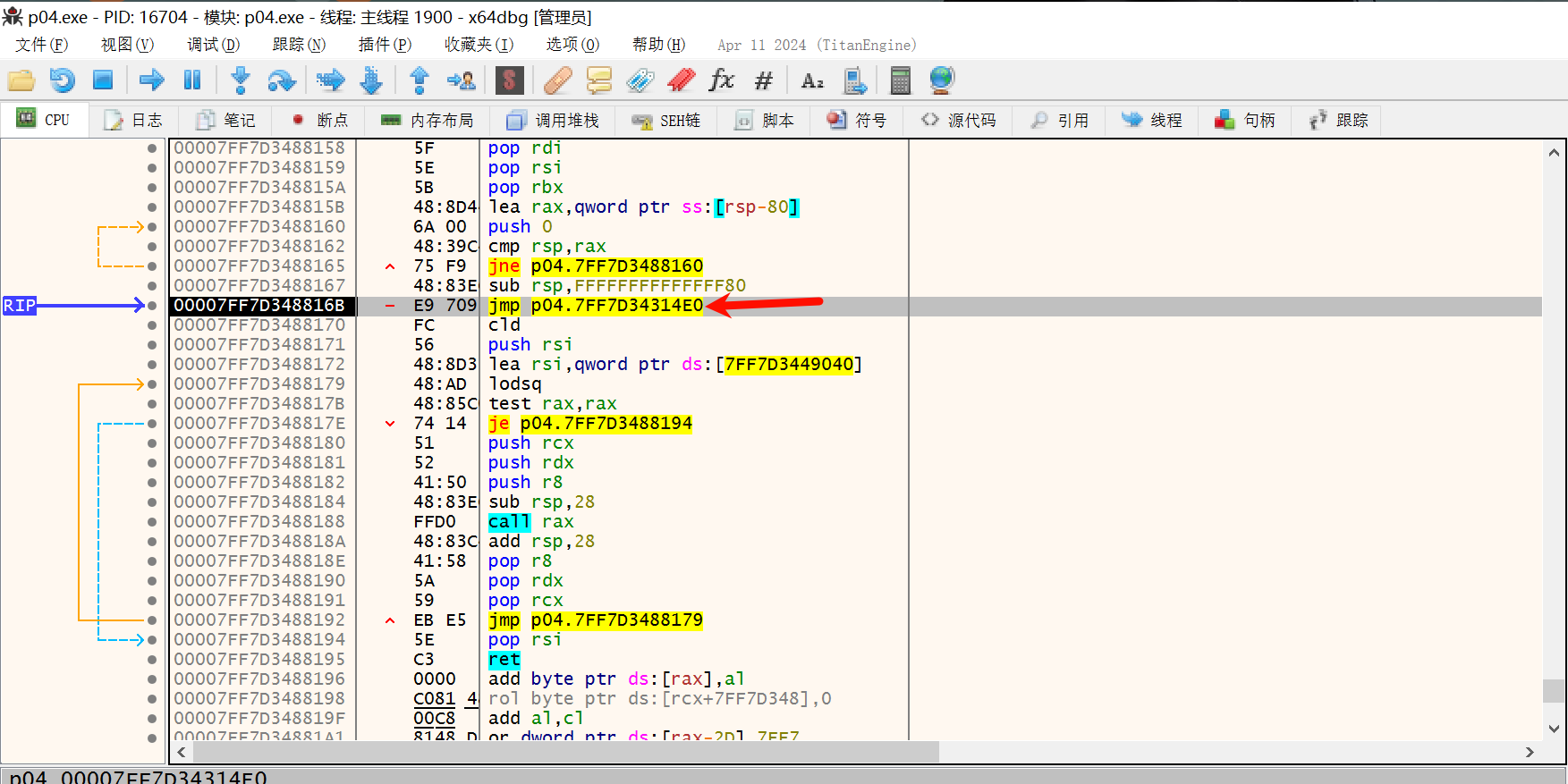Click the Open file folder icon
This screenshot has width=1568, height=784.
pyautogui.click(x=21, y=80)
